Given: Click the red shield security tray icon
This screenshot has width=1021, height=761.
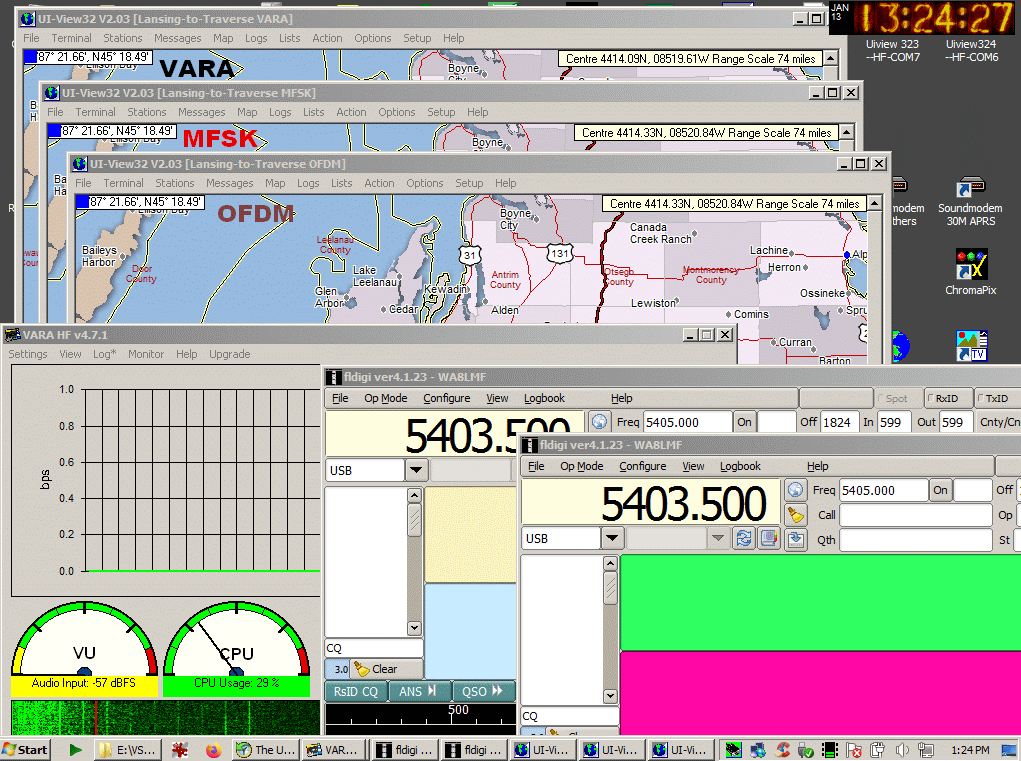Looking at the screenshot, I should click(x=854, y=750).
